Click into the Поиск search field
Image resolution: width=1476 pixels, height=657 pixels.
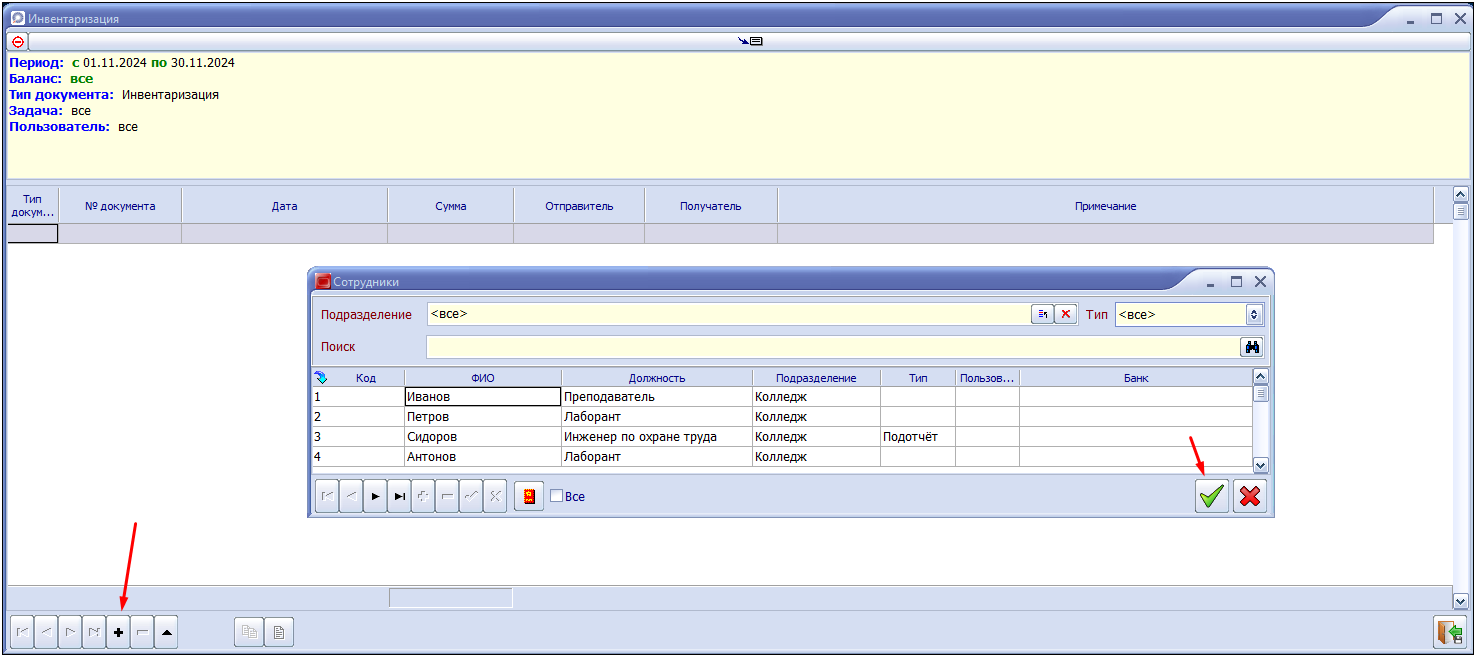[x=832, y=347]
